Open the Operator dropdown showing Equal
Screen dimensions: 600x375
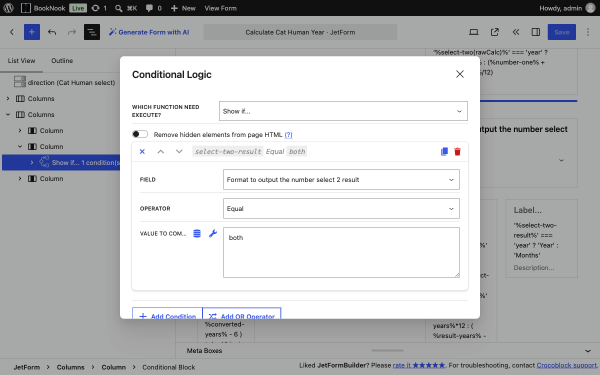click(341, 209)
